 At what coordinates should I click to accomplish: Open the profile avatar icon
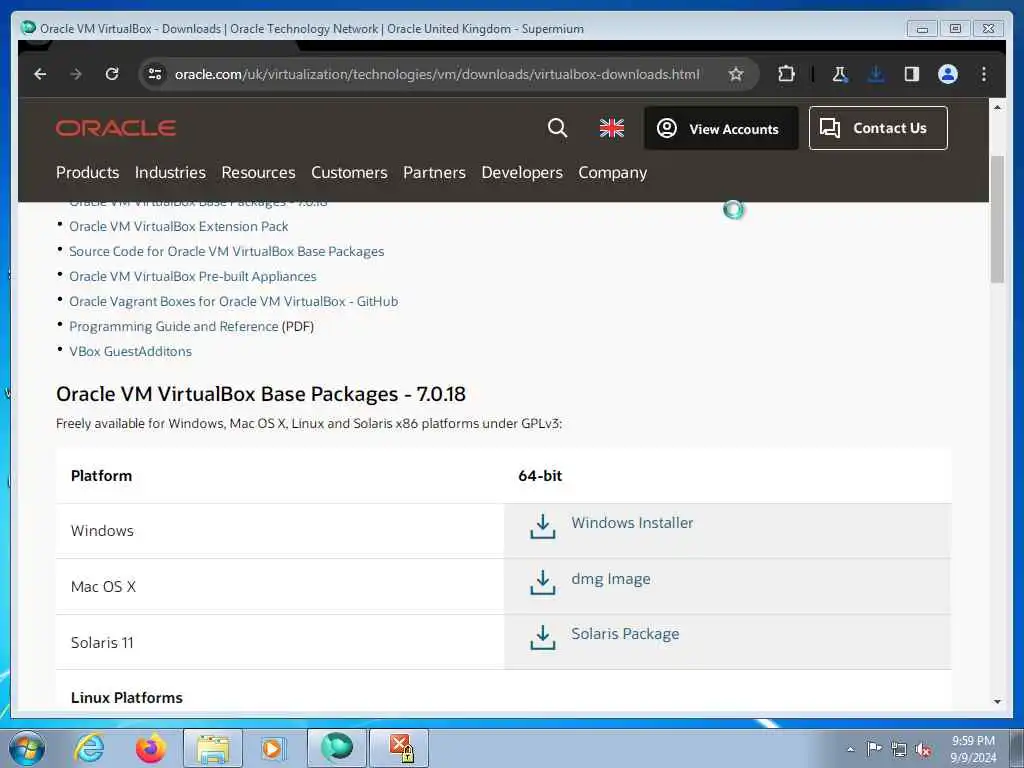point(948,74)
